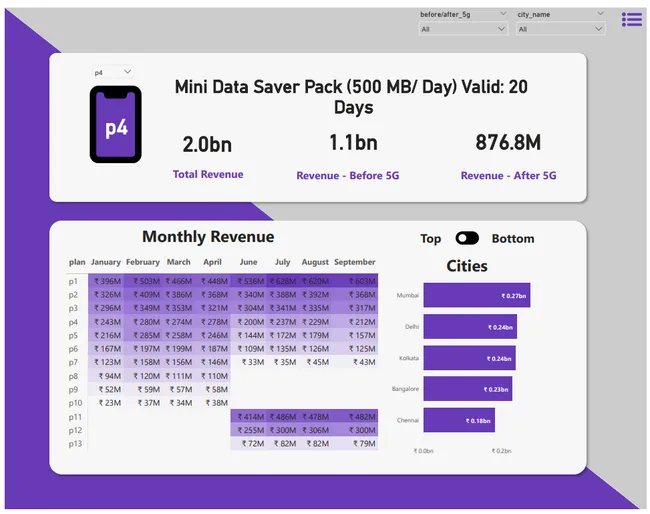This screenshot has height=514, width=650.
Task: Select the p10 row label
Action: click(x=75, y=403)
